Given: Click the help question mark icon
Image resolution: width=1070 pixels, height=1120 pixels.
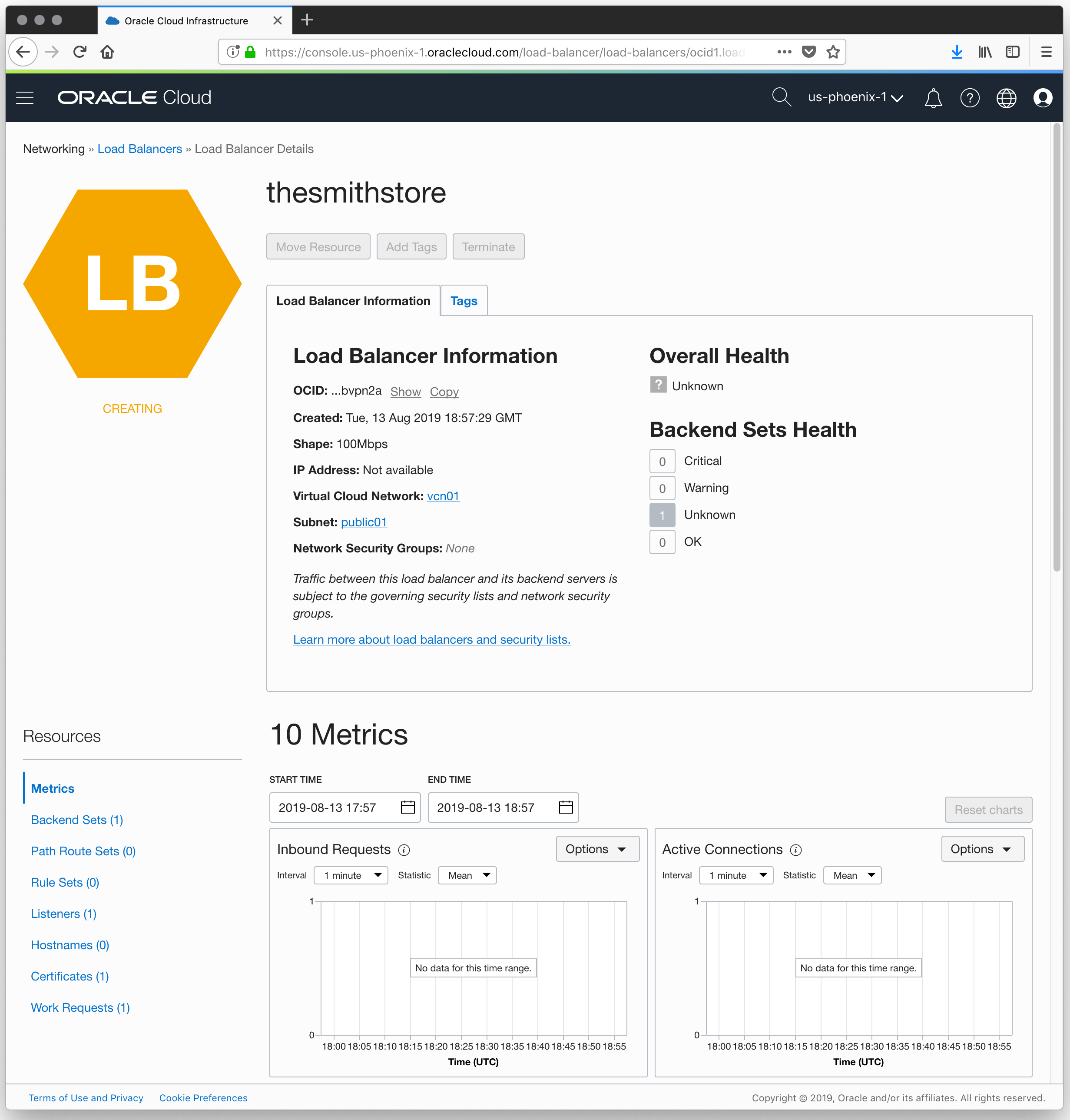Looking at the screenshot, I should tap(969, 98).
